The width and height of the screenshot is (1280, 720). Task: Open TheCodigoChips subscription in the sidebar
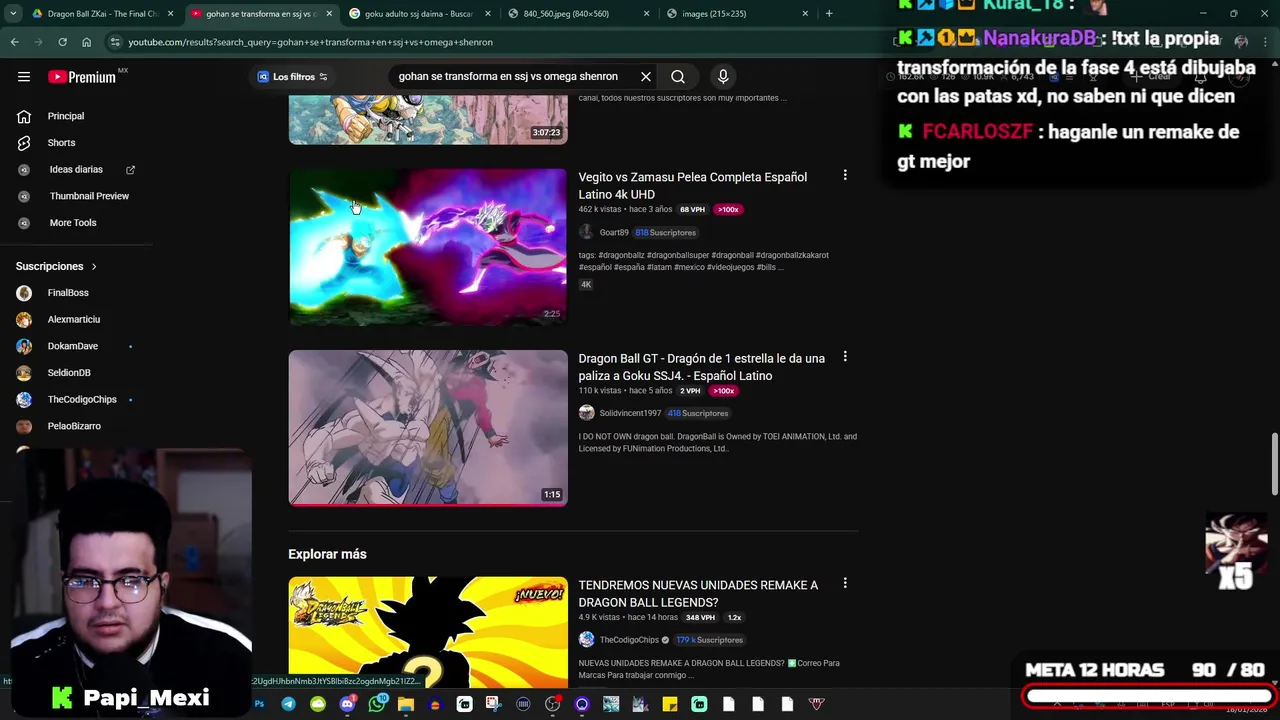pos(82,399)
